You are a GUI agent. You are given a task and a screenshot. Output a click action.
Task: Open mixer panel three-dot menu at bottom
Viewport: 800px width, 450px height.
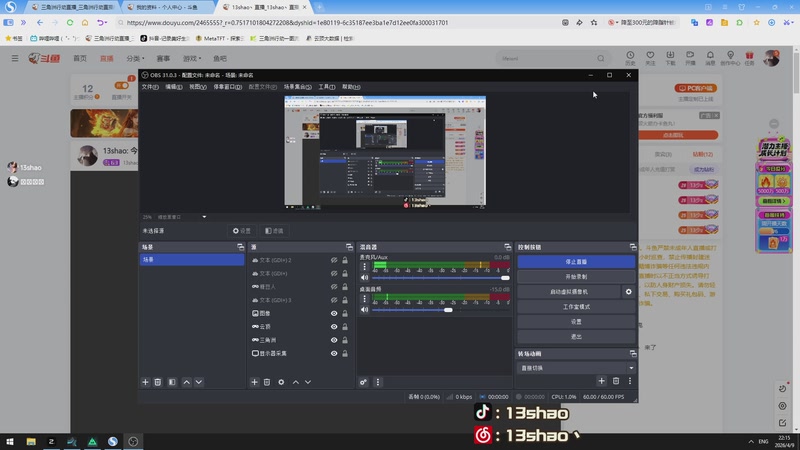(x=378, y=382)
